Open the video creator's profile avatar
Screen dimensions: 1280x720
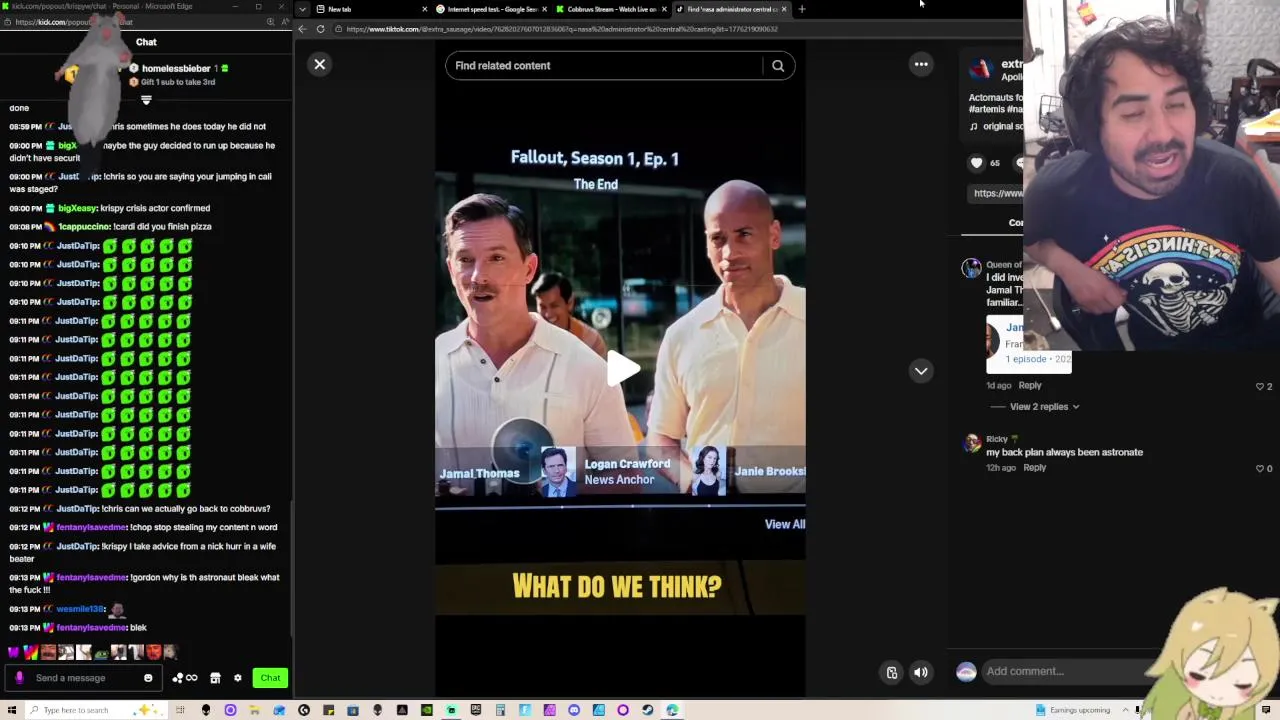coord(980,69)
